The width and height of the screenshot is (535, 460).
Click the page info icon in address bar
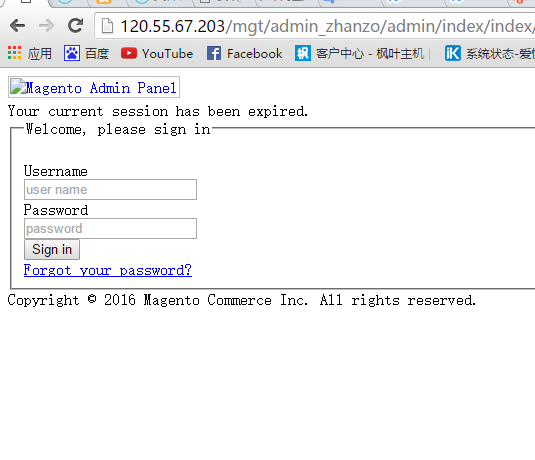coord(107,26)
